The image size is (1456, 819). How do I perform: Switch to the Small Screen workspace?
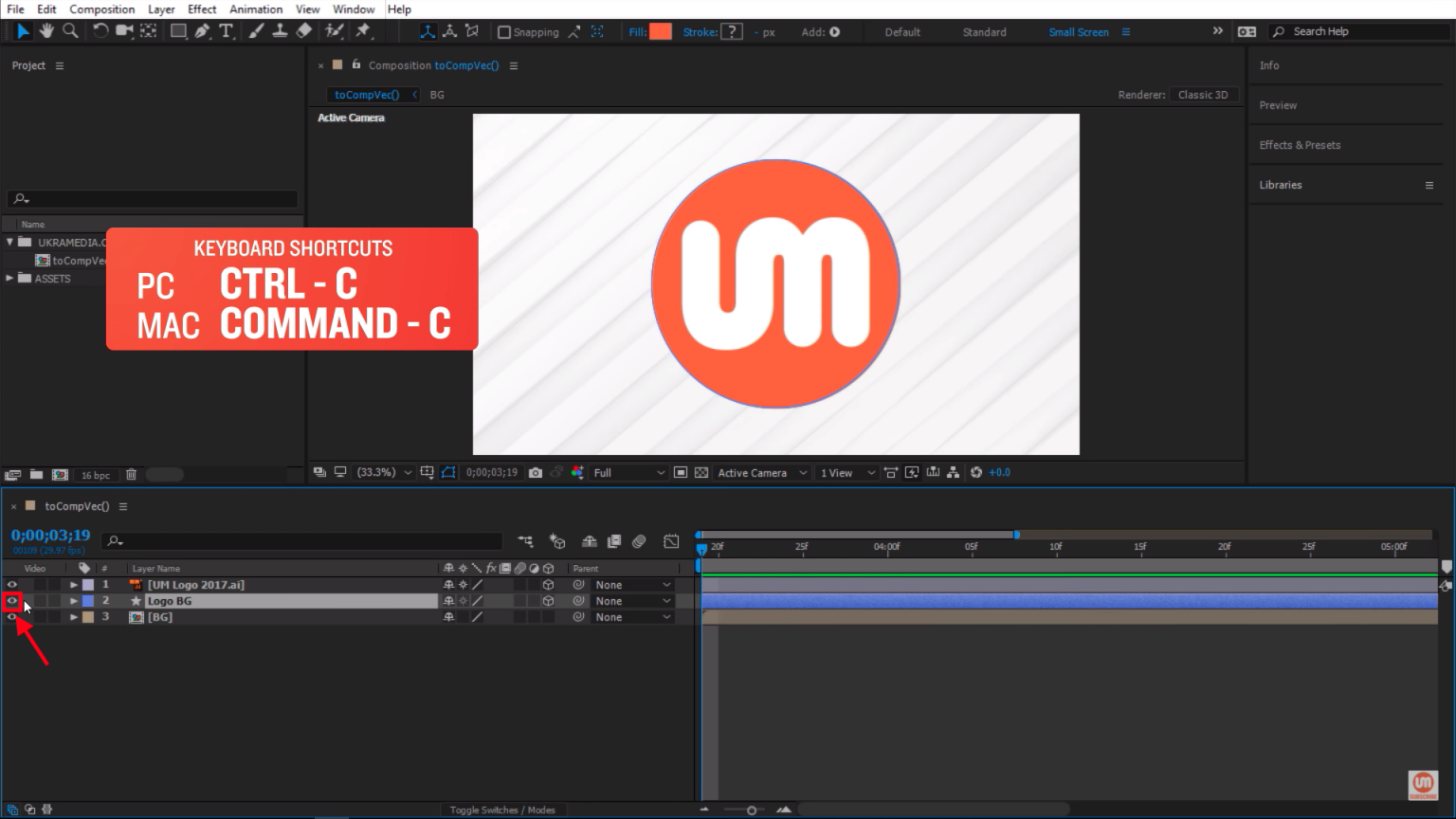tap(1078, 32)
